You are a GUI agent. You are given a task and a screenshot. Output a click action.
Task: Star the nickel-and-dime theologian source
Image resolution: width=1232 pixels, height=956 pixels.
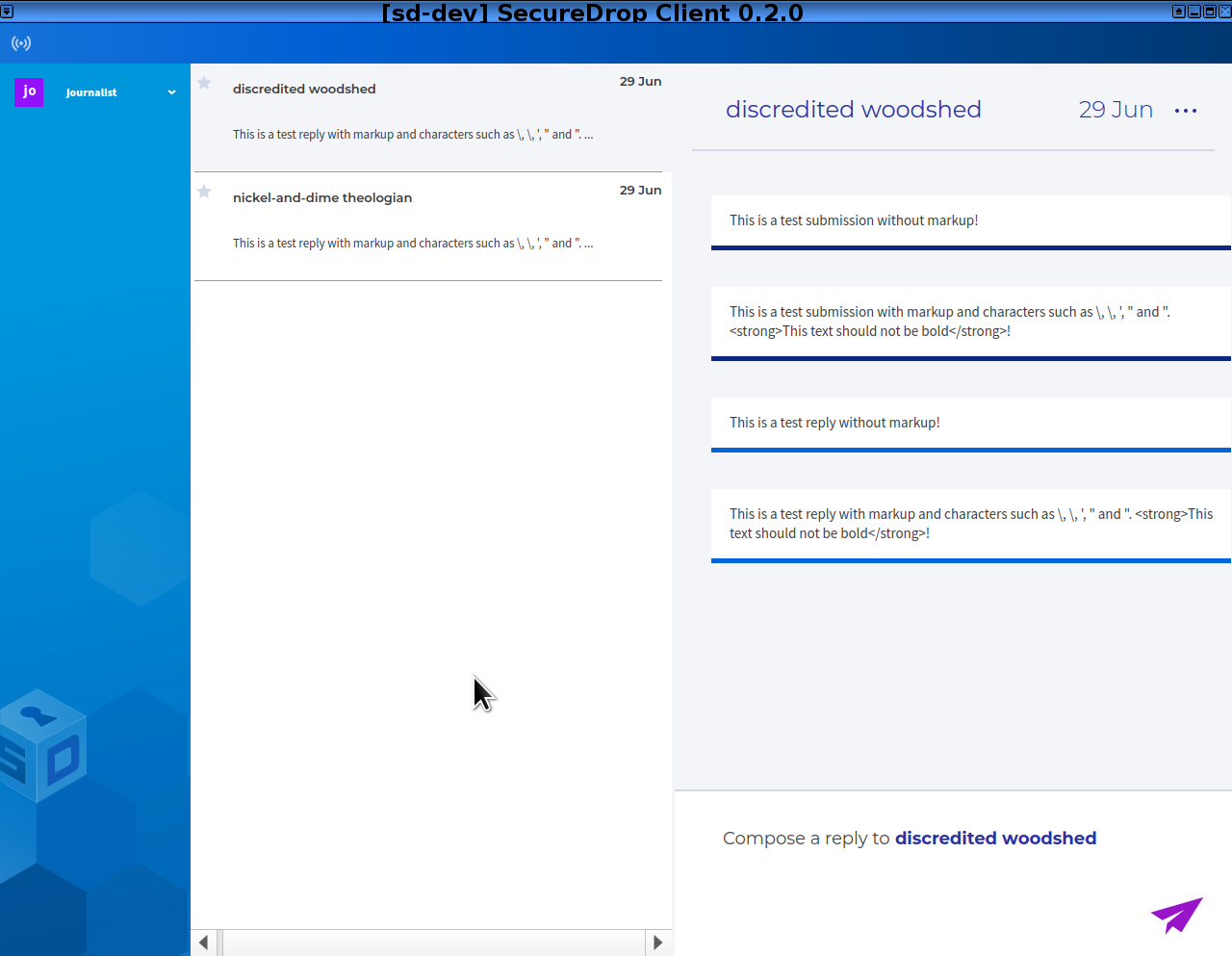point(204,192)
